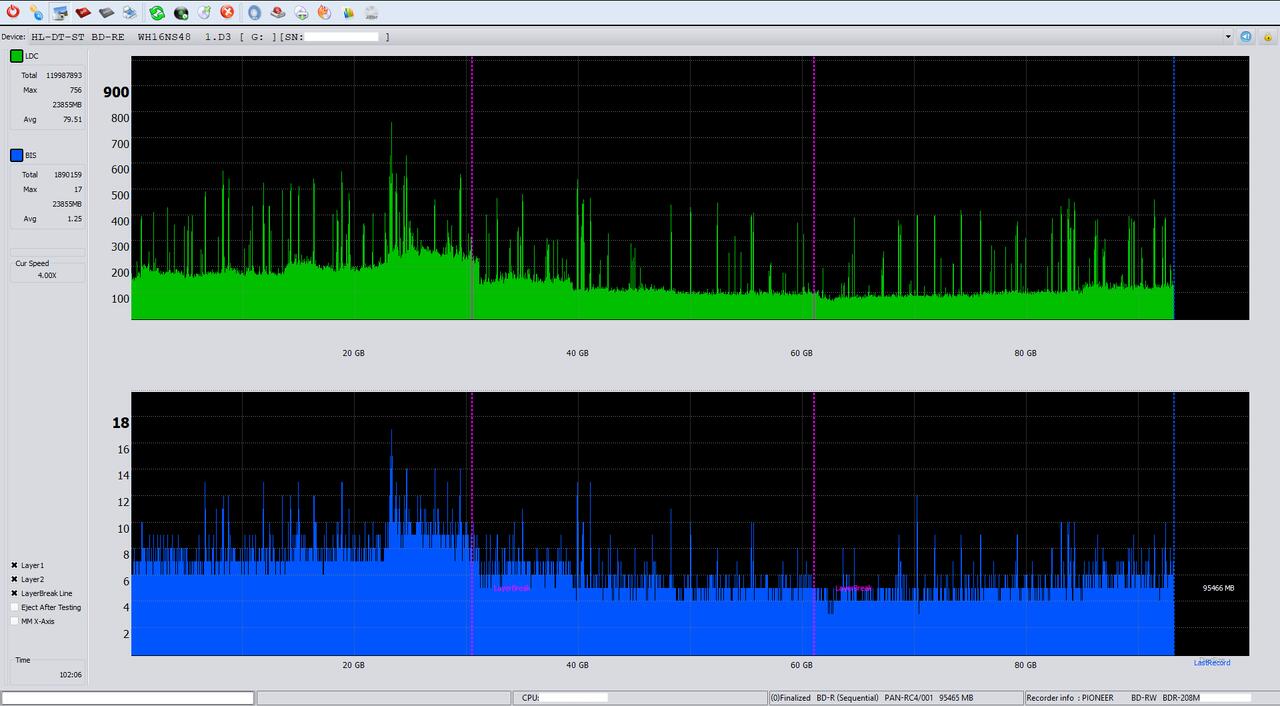Image resolution: width=1280 pixels, height=706 pixels.
Task: Click the yellow and blue drops icon
Action: tap(36, 12)
